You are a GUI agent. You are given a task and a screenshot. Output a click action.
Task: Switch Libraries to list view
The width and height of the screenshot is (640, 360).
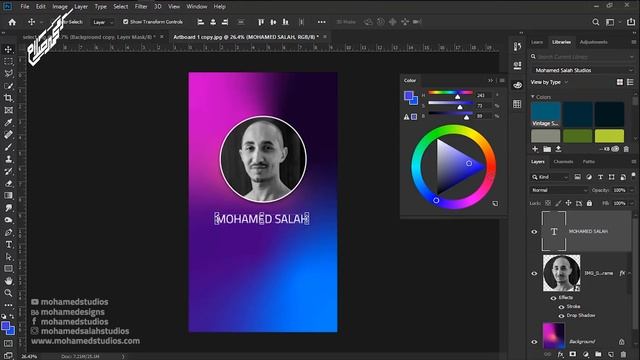point(630,82)
